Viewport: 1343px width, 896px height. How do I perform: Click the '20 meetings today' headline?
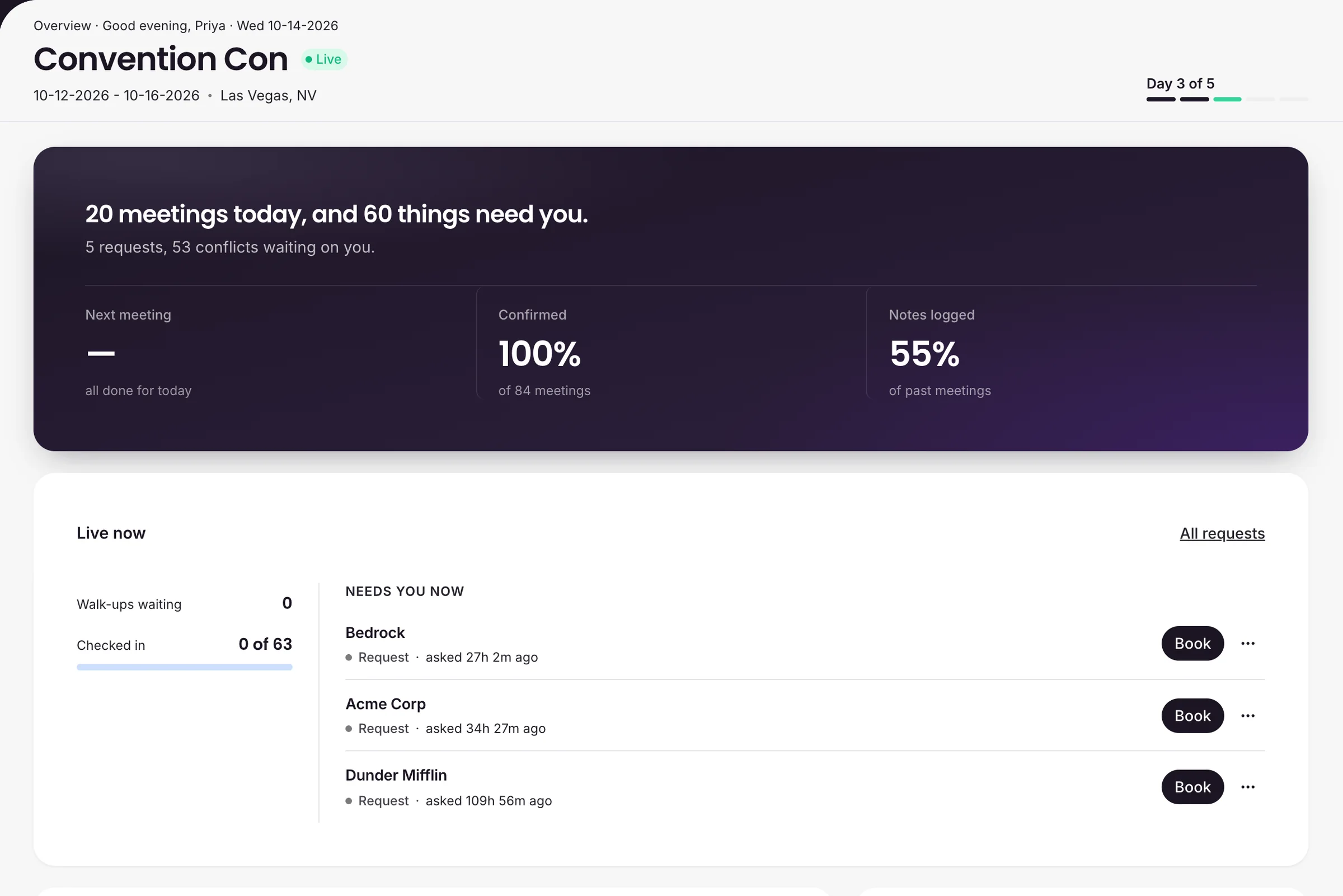point(336,214)
